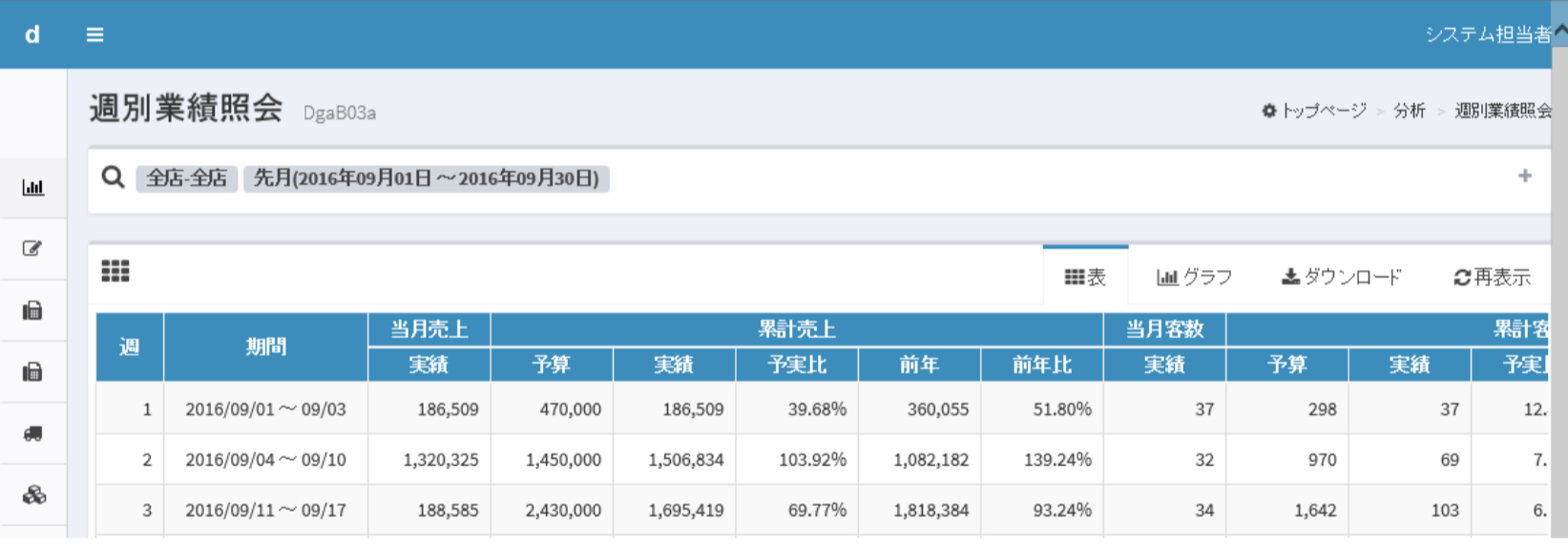Toggle the hamburger sidebar menu
The image size is (1568, 547).
coord(94,34)
